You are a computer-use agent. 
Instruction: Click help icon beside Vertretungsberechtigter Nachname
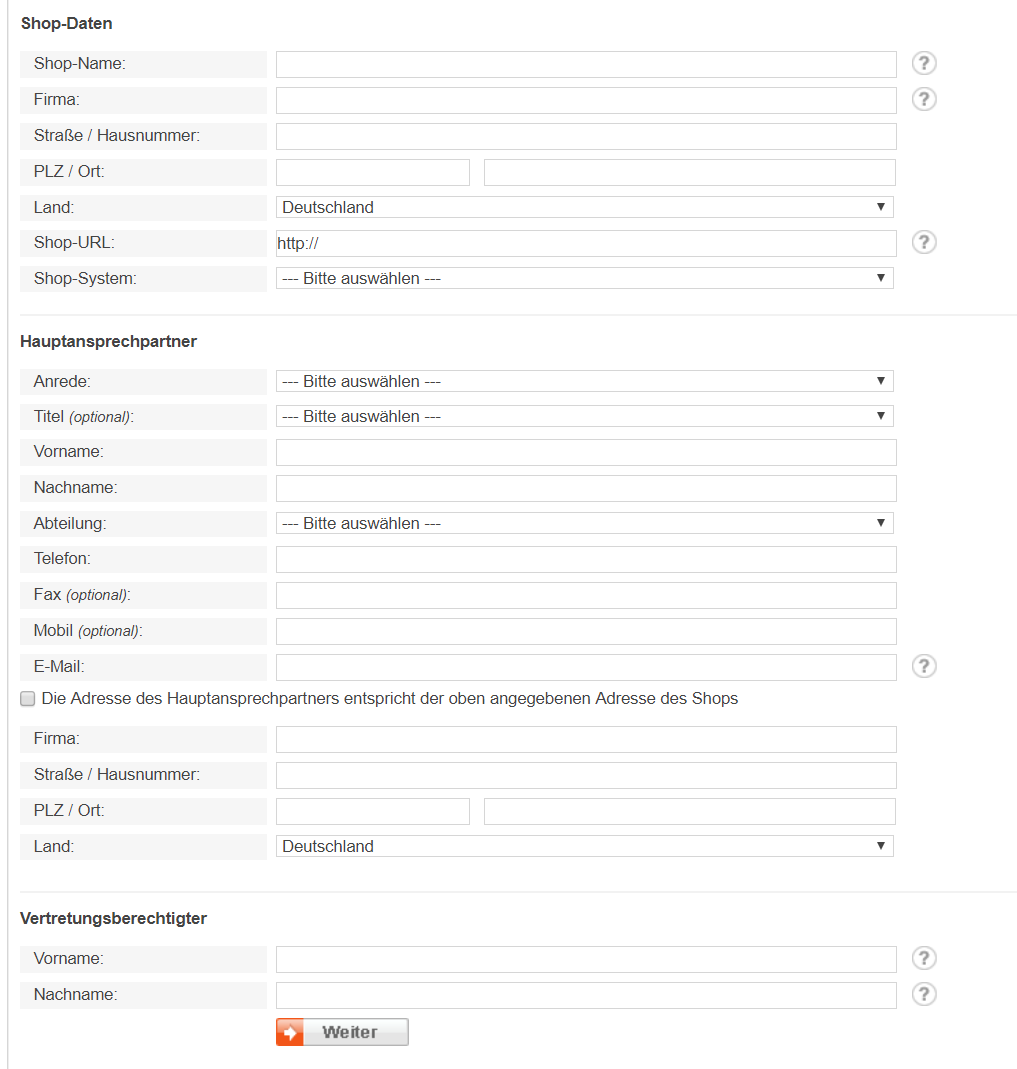(x=924, y=995)
